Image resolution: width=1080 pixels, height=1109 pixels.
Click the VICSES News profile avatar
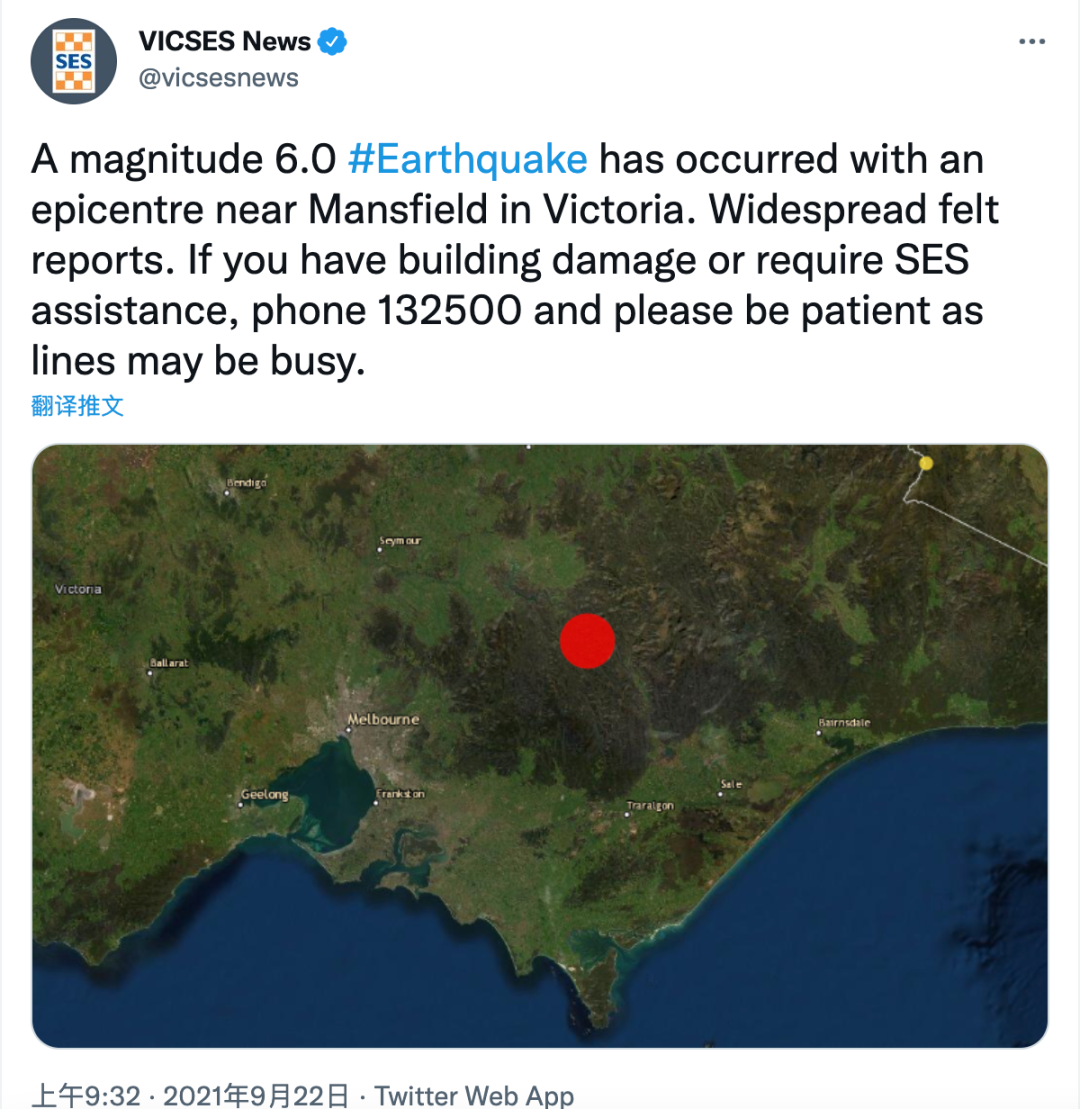point(74,61)
